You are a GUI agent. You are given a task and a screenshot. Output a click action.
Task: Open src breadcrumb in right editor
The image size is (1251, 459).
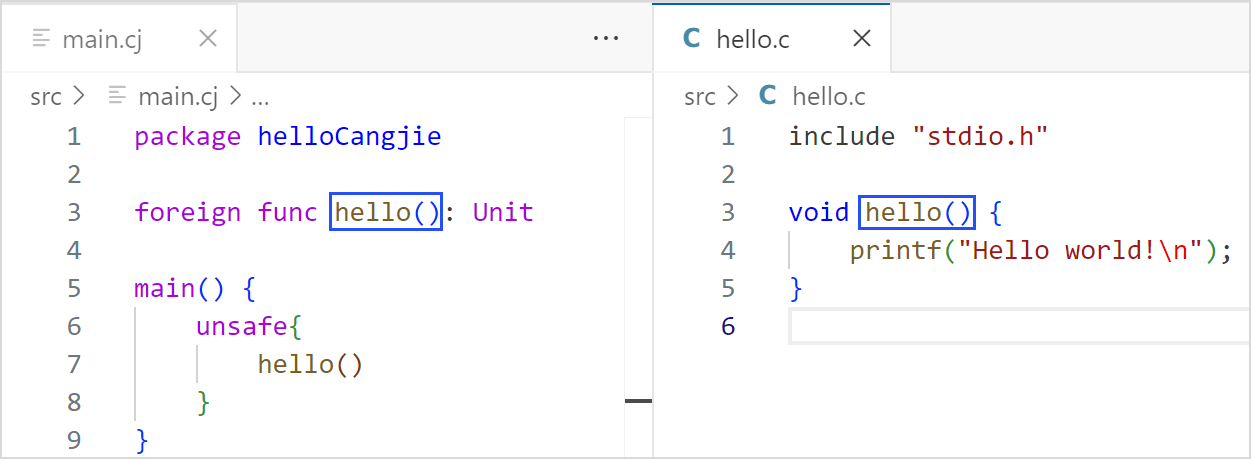tap(700, 96)
